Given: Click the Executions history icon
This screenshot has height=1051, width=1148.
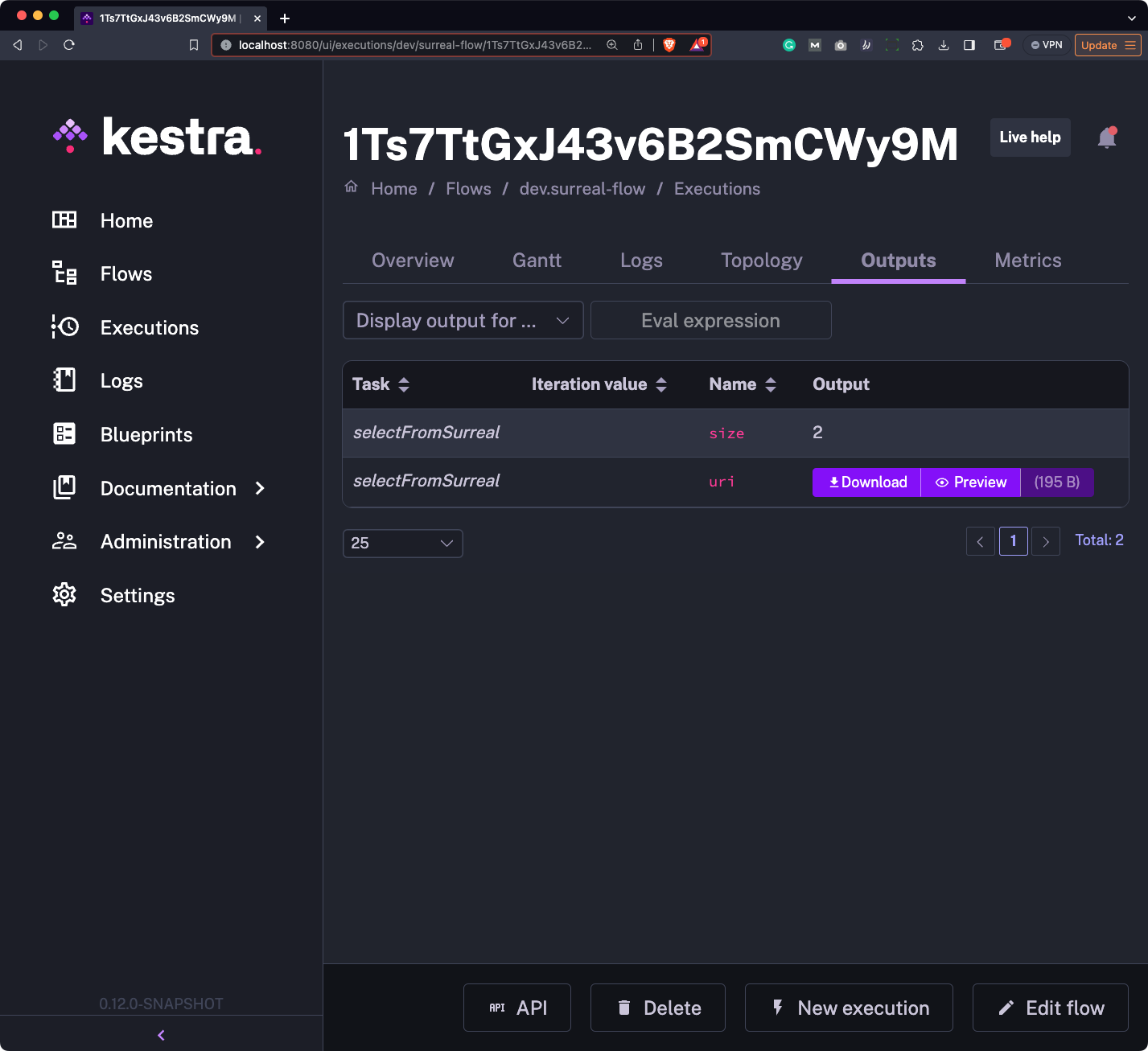Looking at the screenshot, I should (x=64, y=327).
